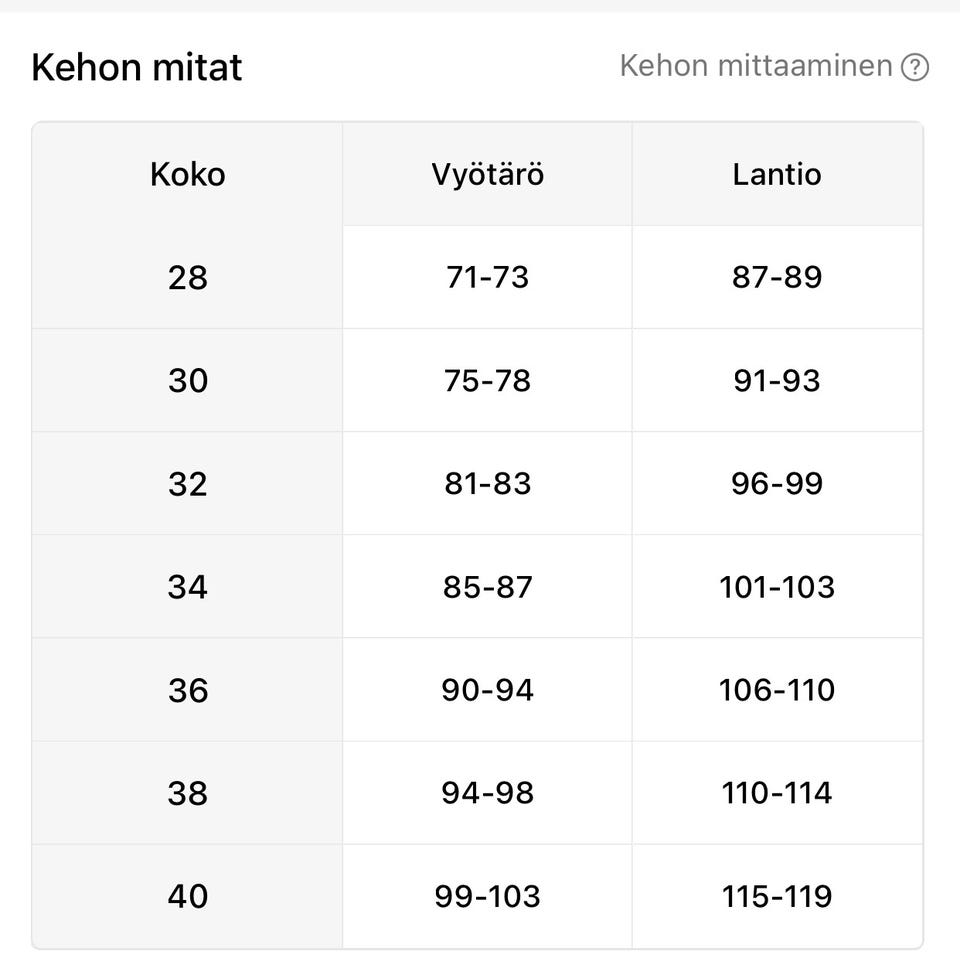The image size is (960, 958).
Task: Click the Vyötärö column header
Action: 487,174
